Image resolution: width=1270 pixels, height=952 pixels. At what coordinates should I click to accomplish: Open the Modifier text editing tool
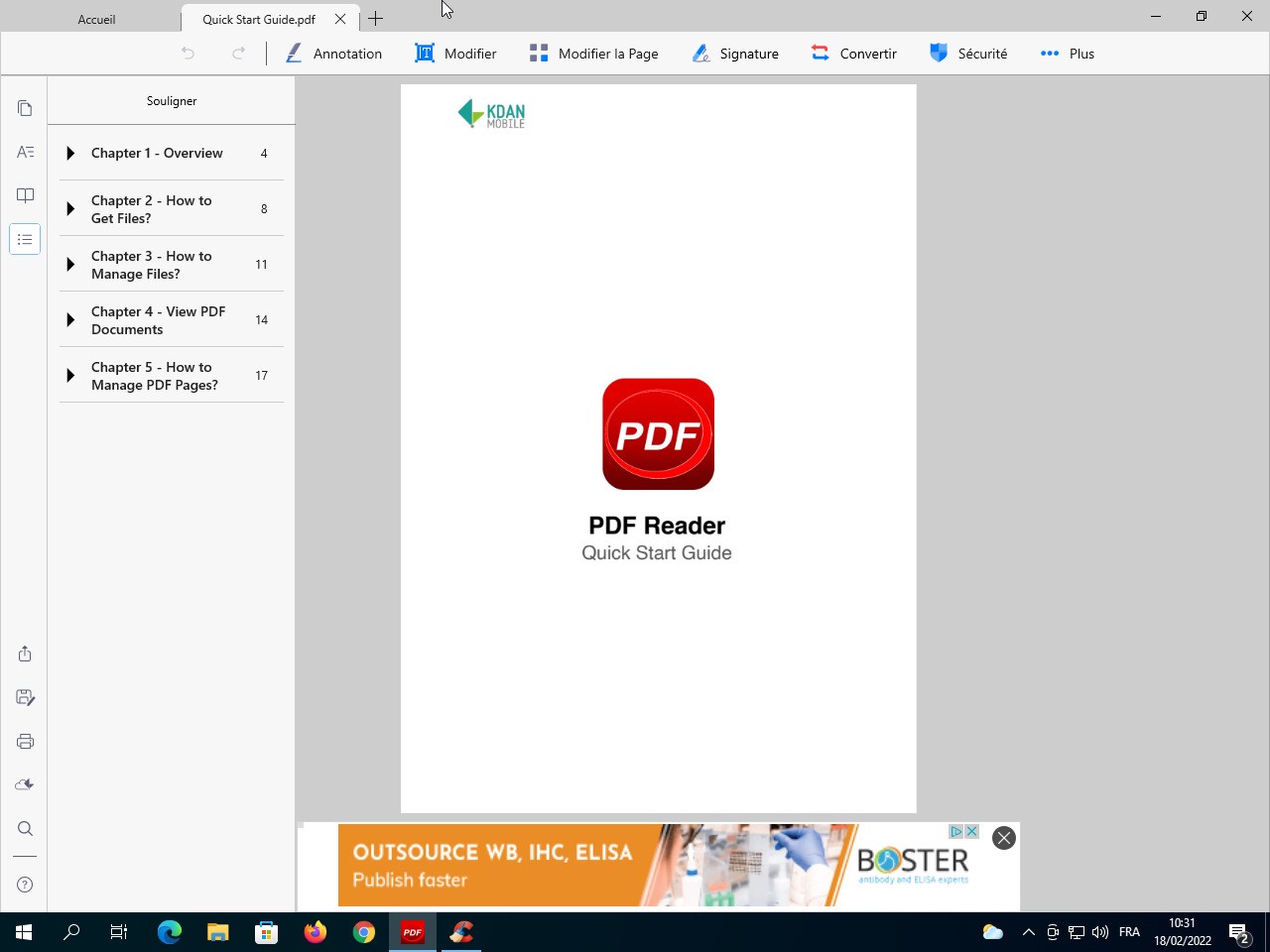tap(455, 54)
